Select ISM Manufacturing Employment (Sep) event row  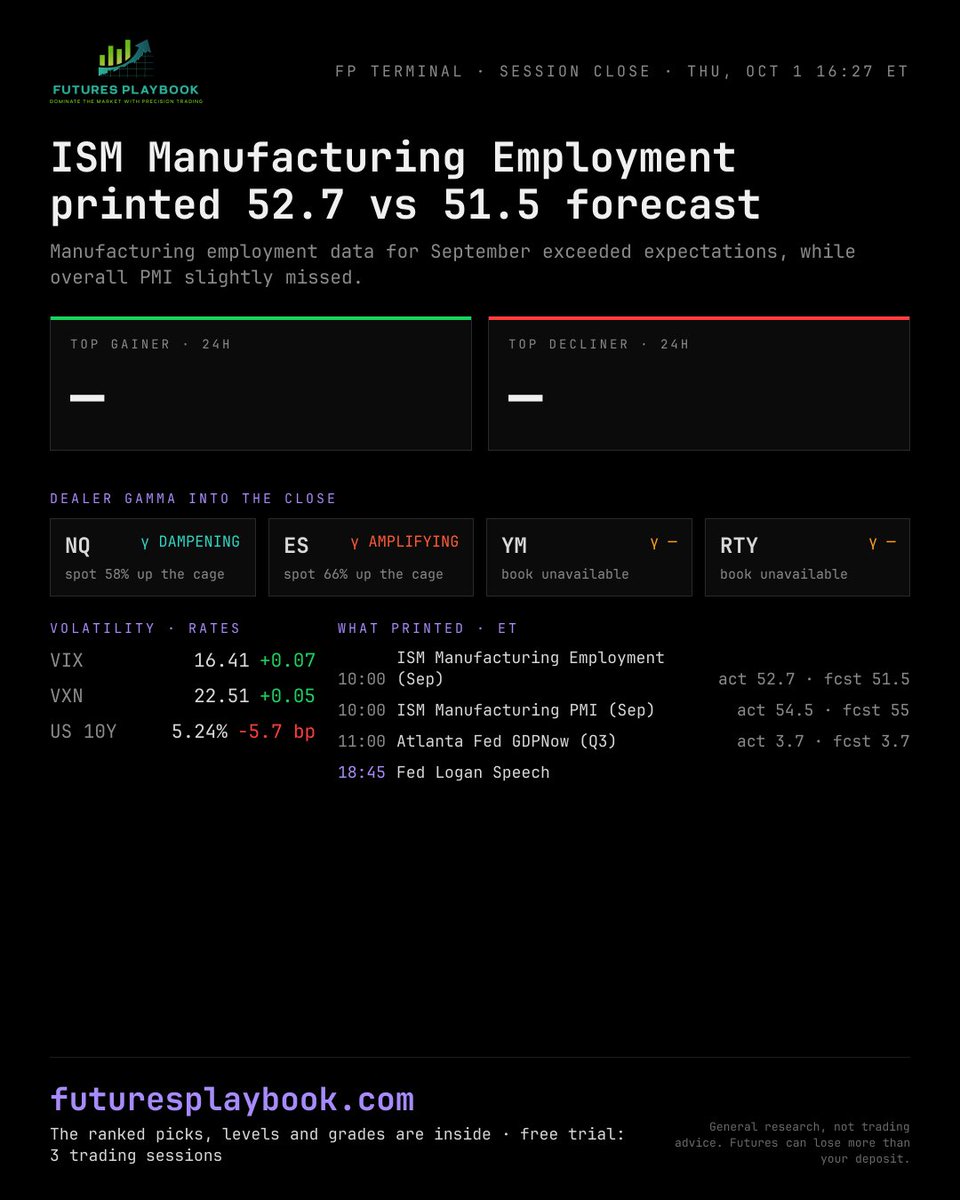624,668
